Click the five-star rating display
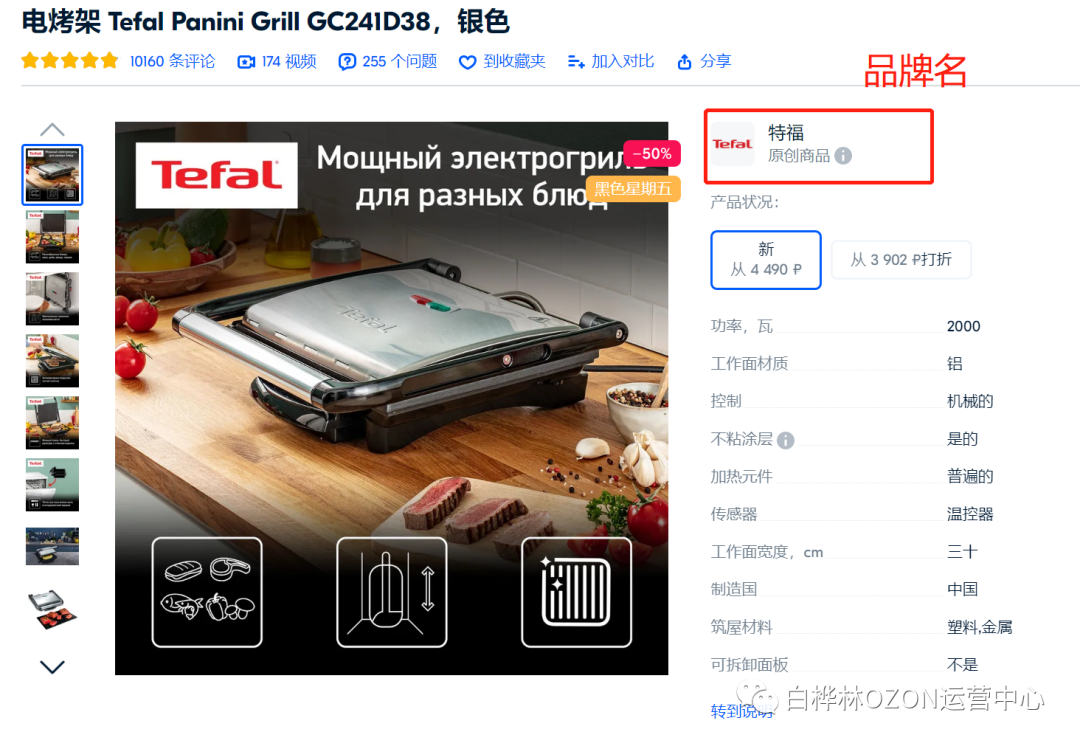The image size is (1080, 746). (x=70, y=61)
